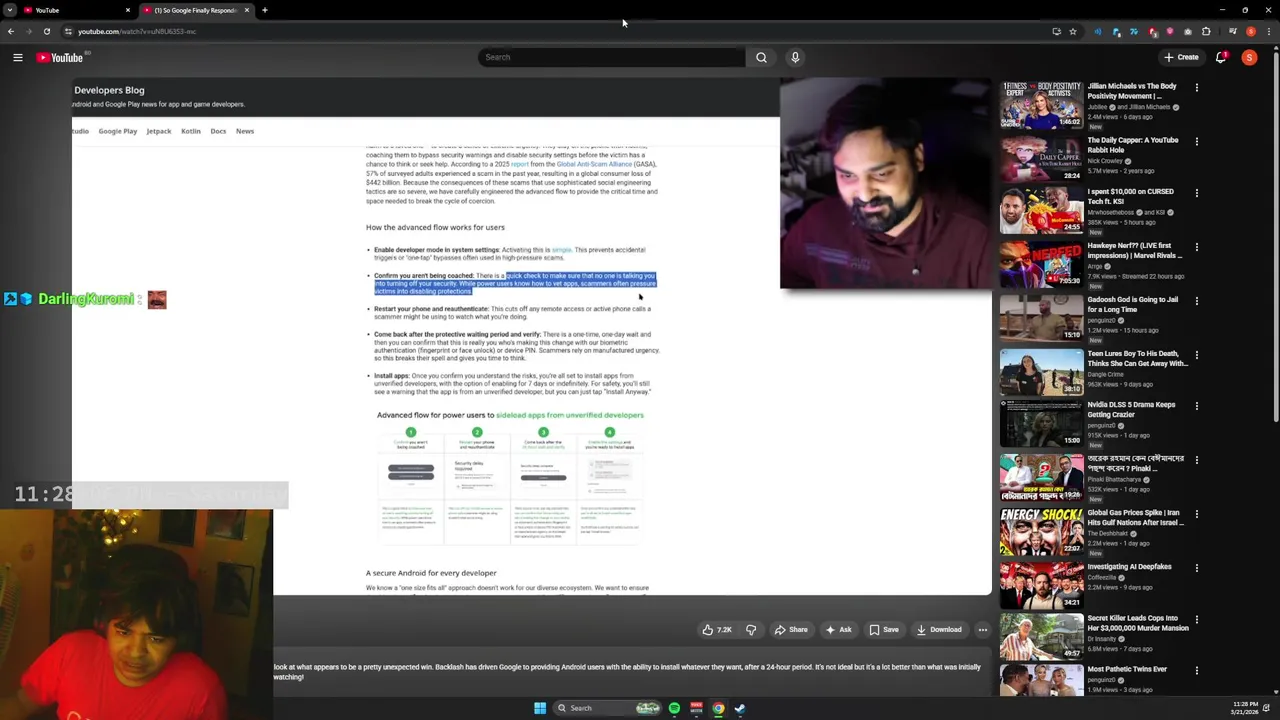The width and height of the screenshot is (1280, 720).
Task: Click the Ask button
Action: click(x=838, y=630)
